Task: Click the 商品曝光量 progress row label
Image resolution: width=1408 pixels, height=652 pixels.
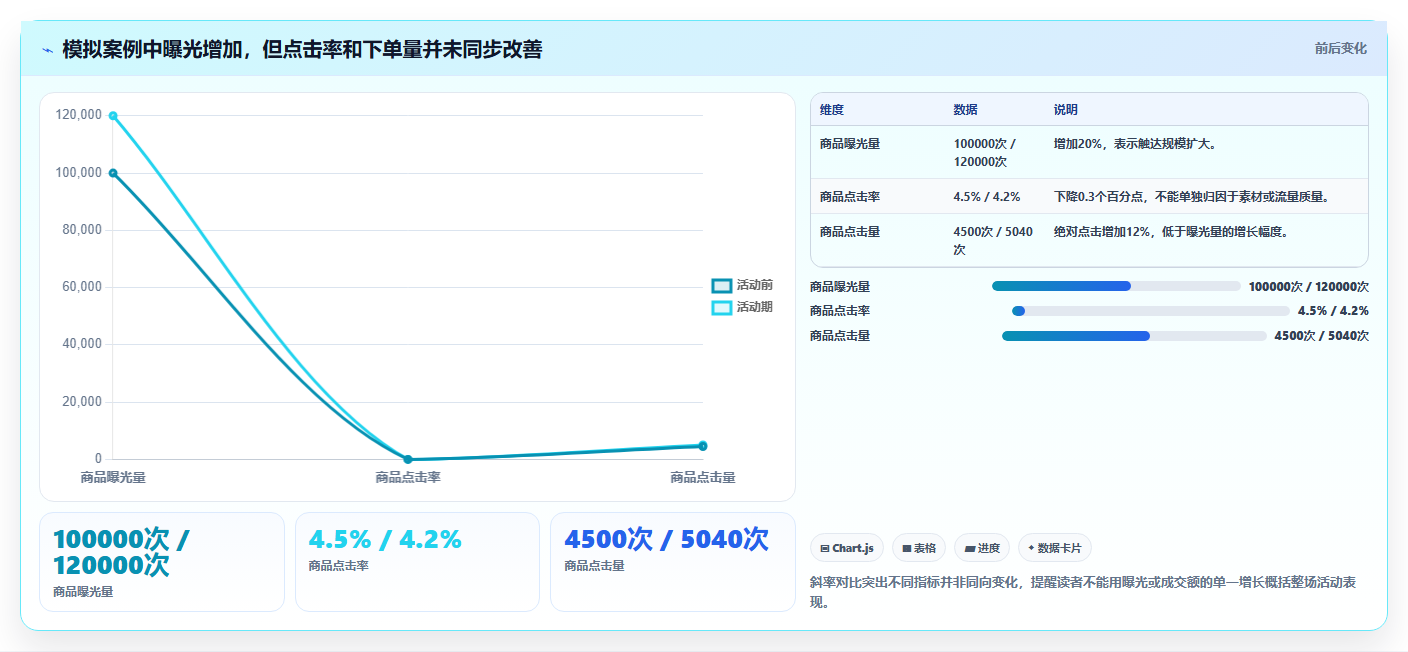Action: (x=840, y=286)
